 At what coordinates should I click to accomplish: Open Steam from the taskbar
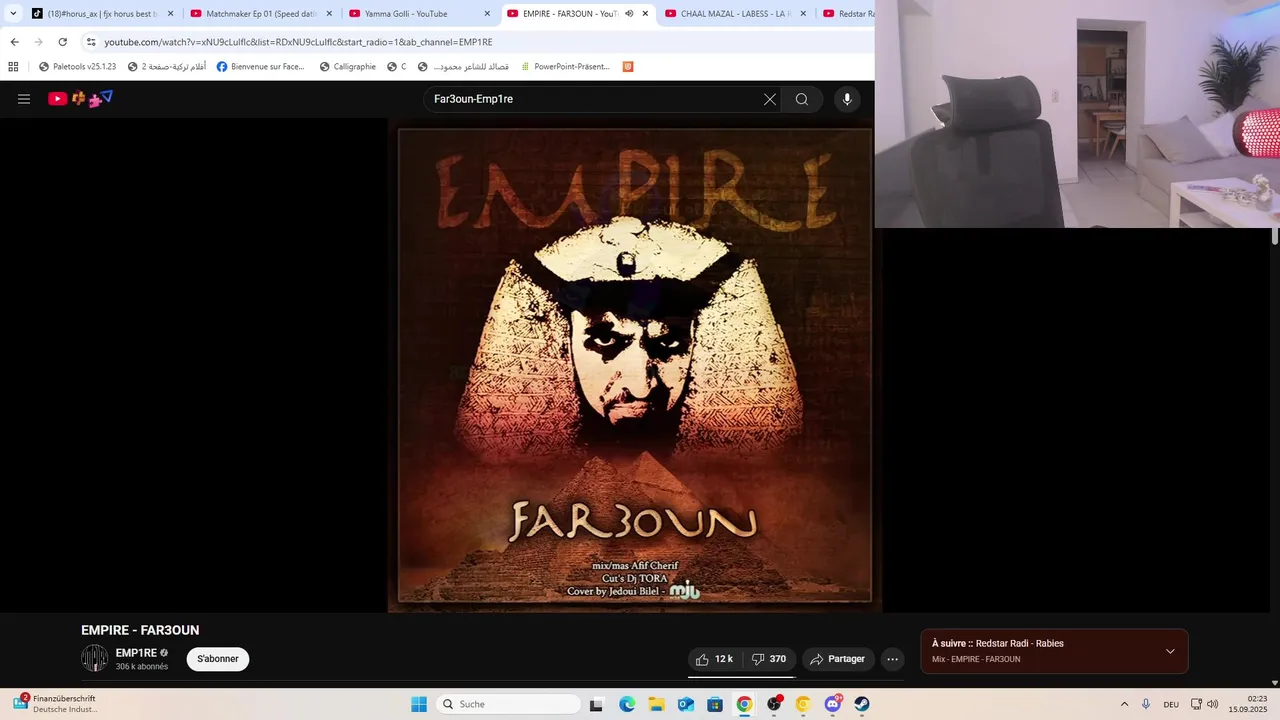coord(862,704)
